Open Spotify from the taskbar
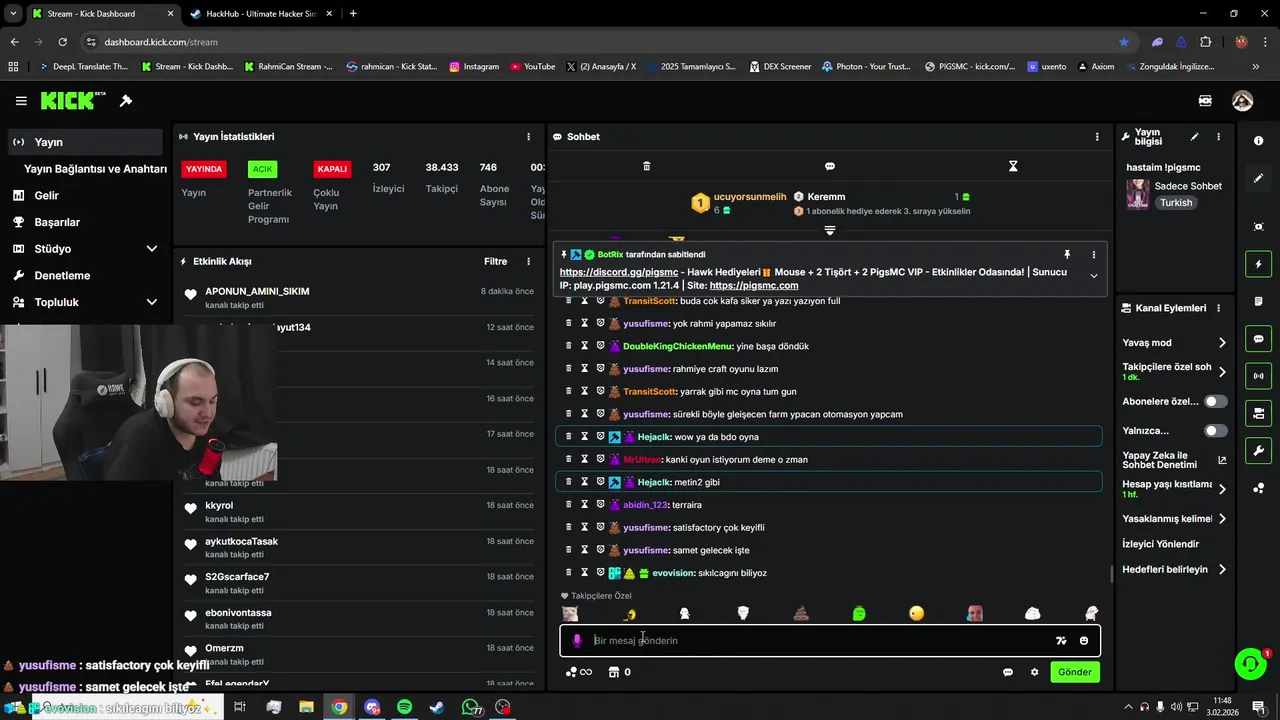This screenshot has height=720, width=1280. point(404,707)
